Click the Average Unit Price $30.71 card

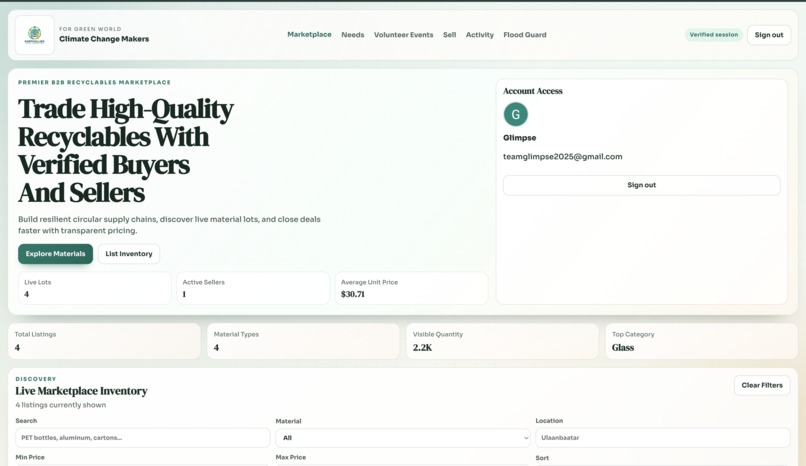coord(411,288)
